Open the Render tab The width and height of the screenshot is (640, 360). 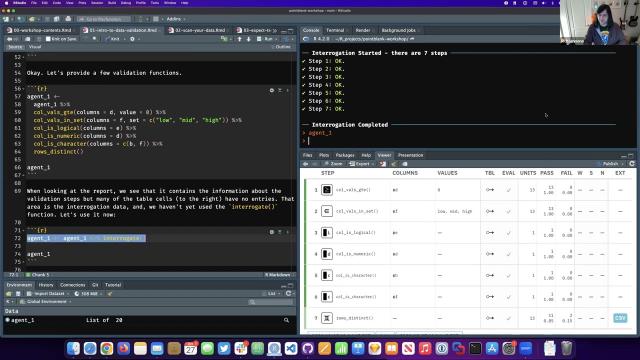point(362,30)
